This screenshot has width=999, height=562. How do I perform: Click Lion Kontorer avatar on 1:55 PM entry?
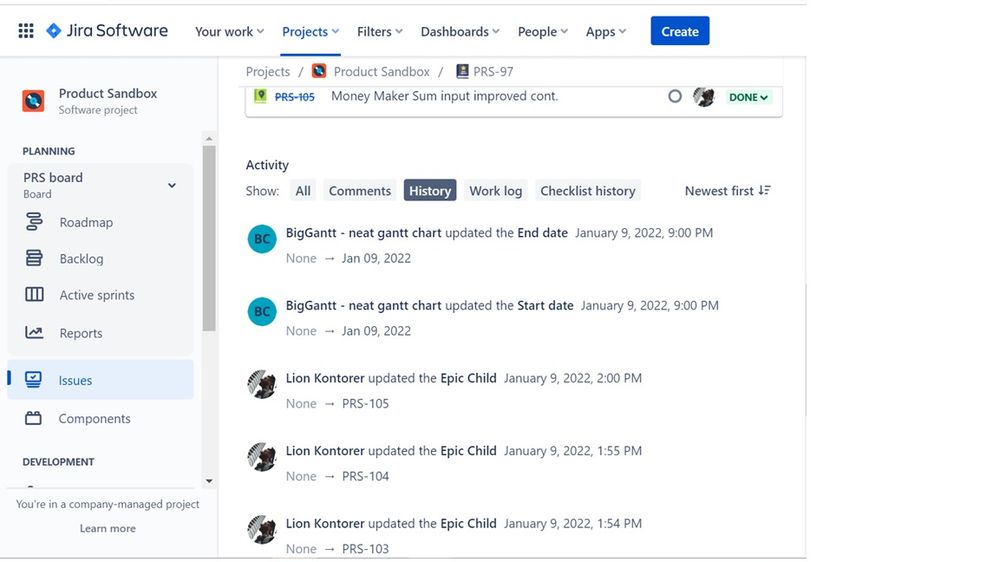click(262, 457)
